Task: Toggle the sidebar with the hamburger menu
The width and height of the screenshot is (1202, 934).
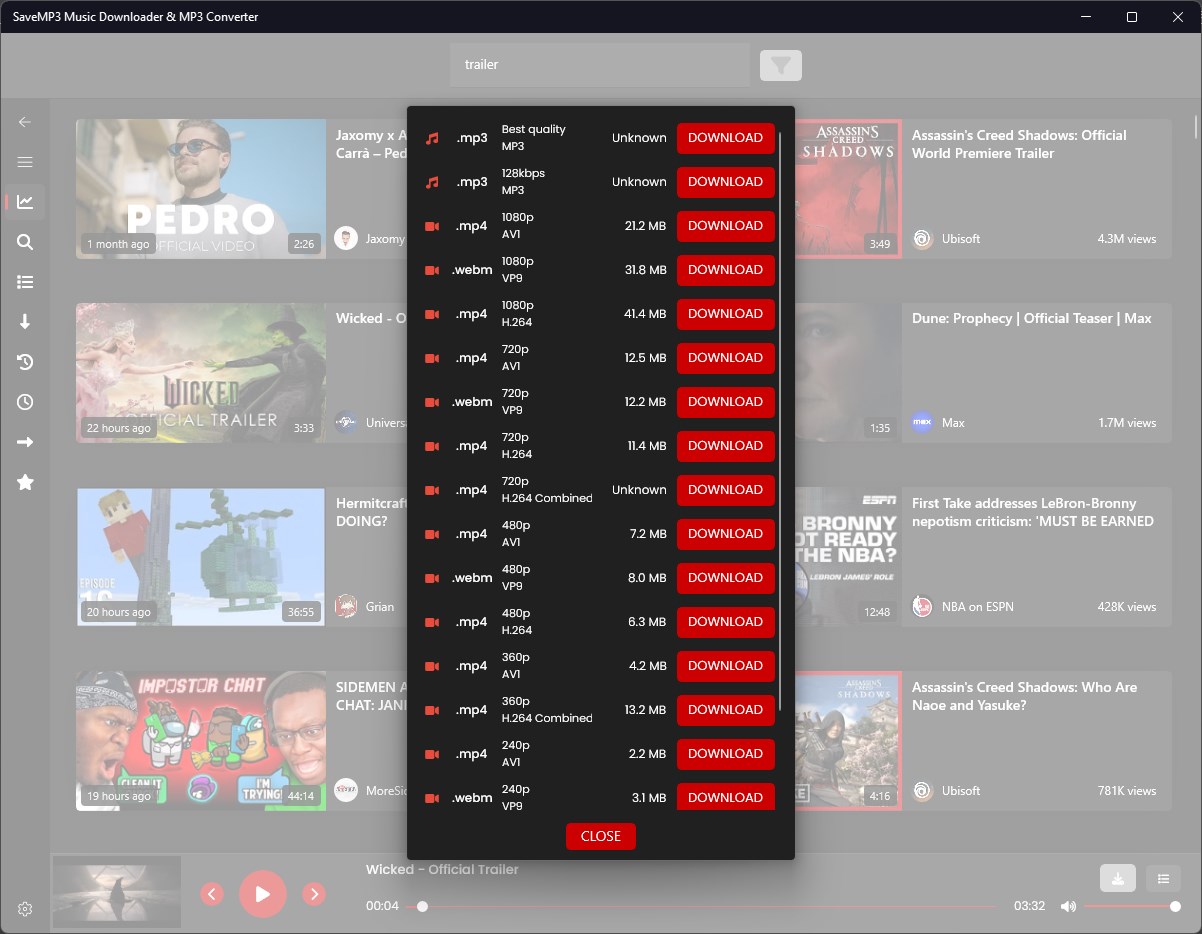Action: tap(24, 161)
